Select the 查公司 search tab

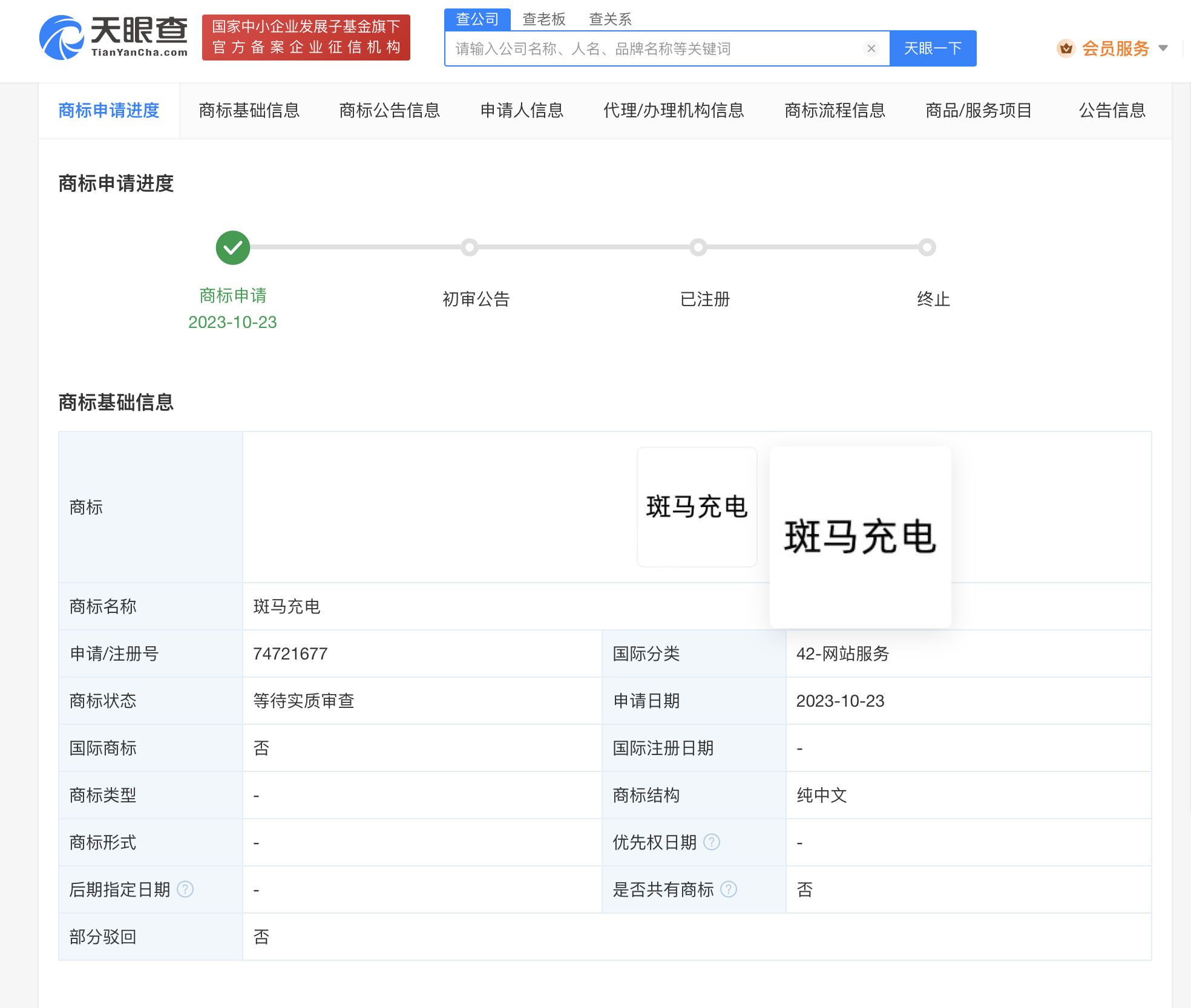tap(477, 19)
